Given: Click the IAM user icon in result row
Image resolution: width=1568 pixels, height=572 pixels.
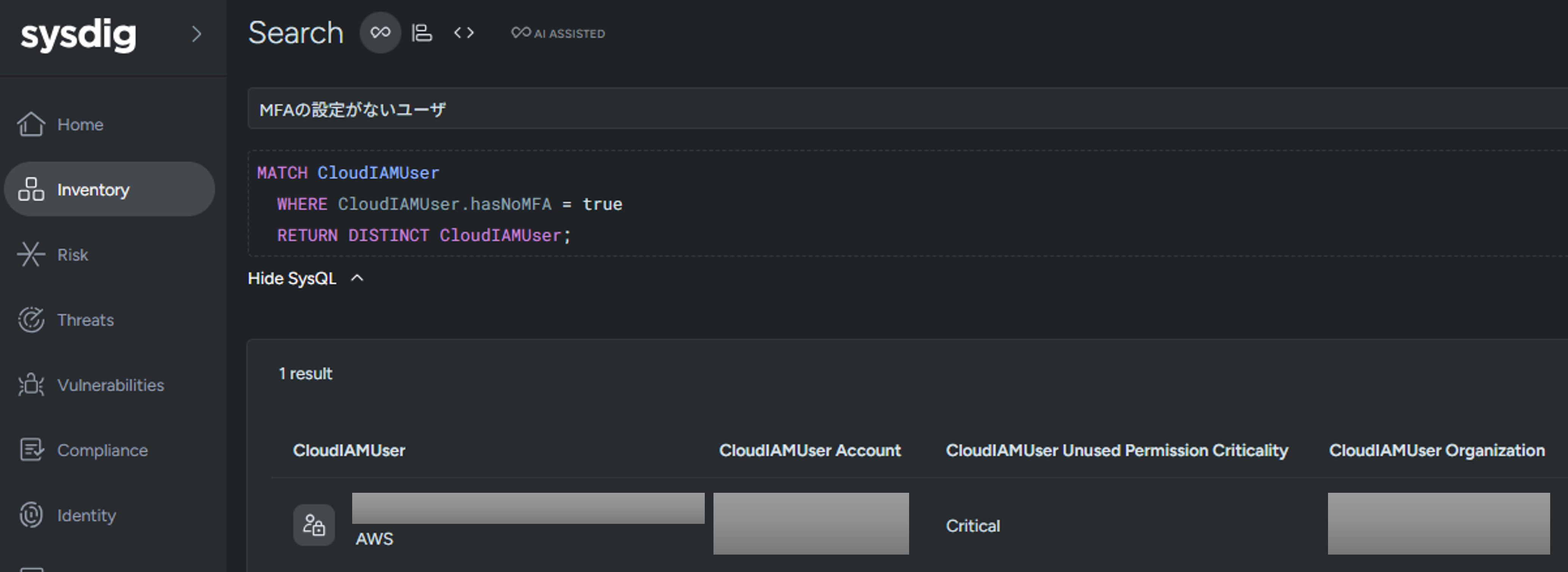Looking at the screenshot, I should click(314, 525).
